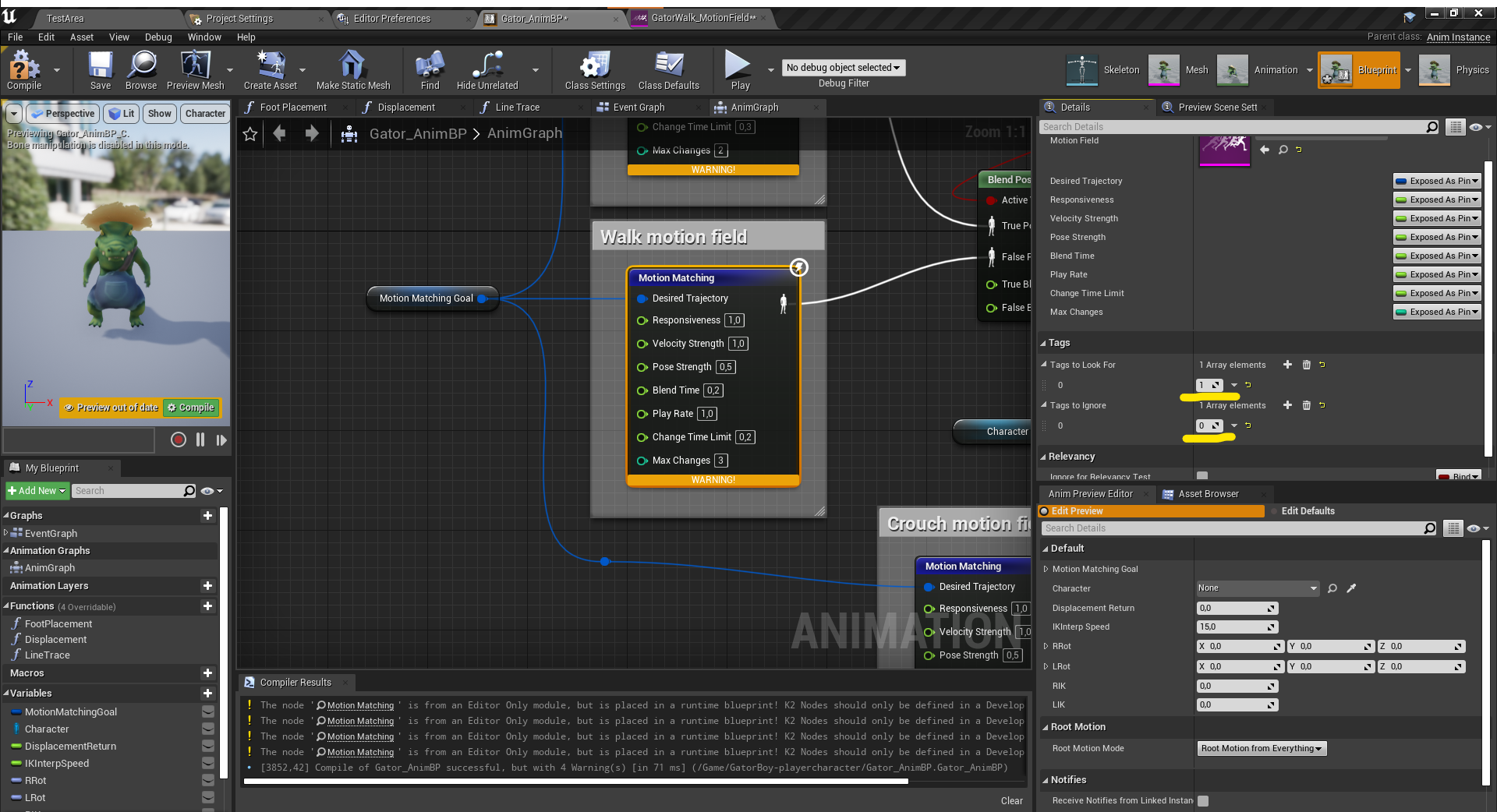Open the Anim Instance parent class link
The height and width of the screenshot is (812, 1497).
pyautogui.click(x=1458, y=37)
